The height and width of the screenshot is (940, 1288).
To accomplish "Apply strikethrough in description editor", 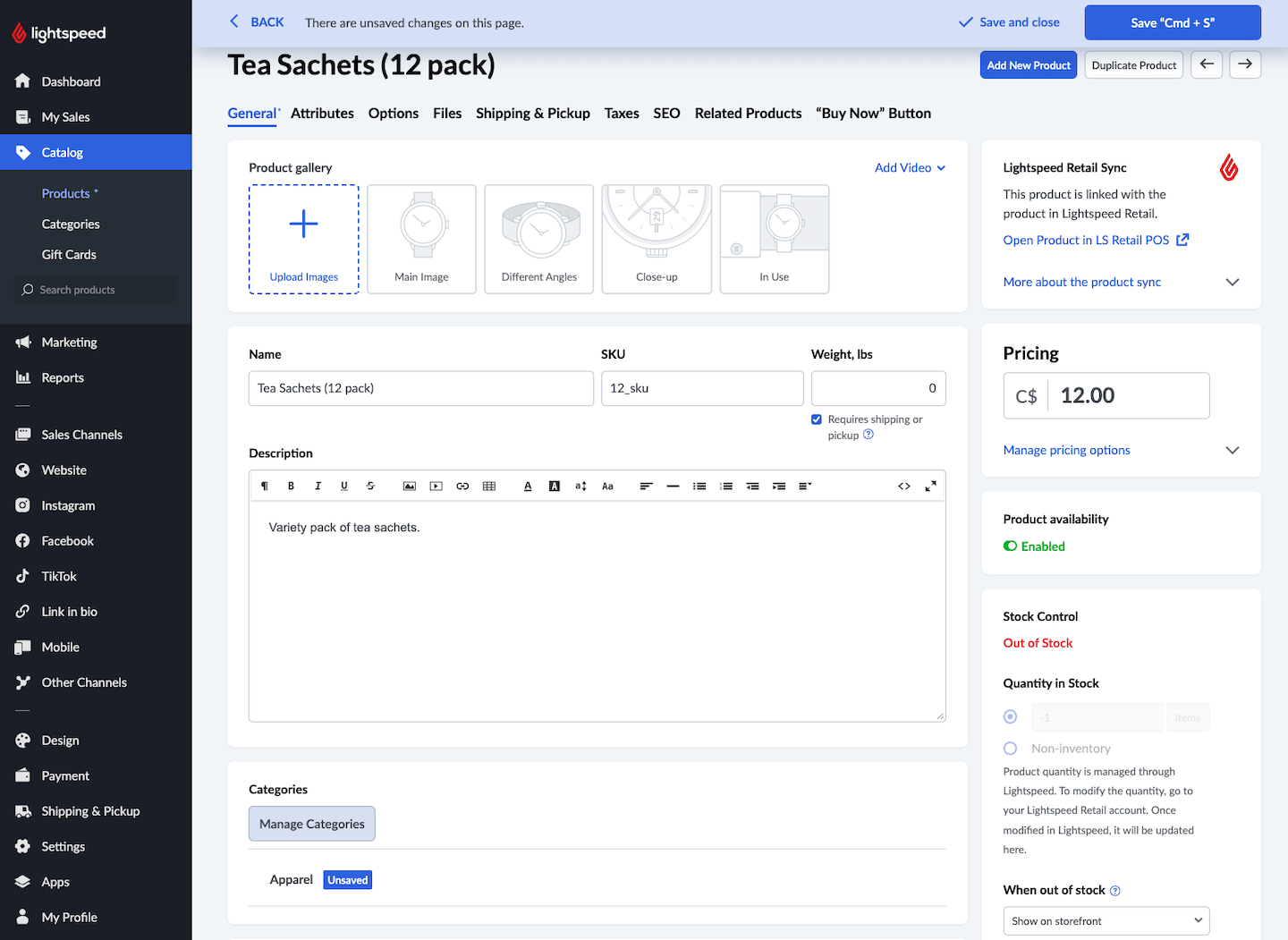I will coord(370,487).
